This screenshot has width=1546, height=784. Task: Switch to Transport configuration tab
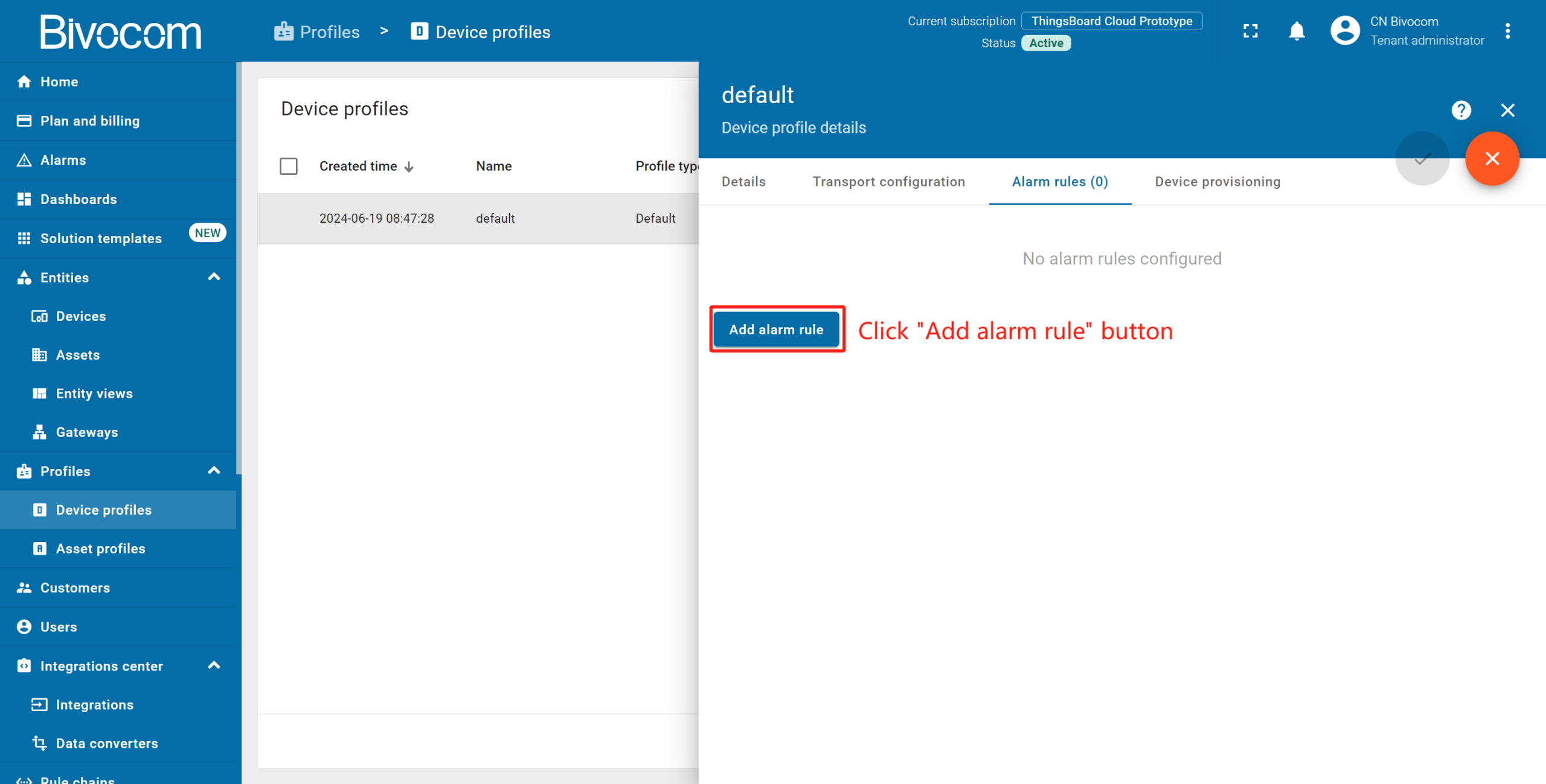tap(888, 182)
